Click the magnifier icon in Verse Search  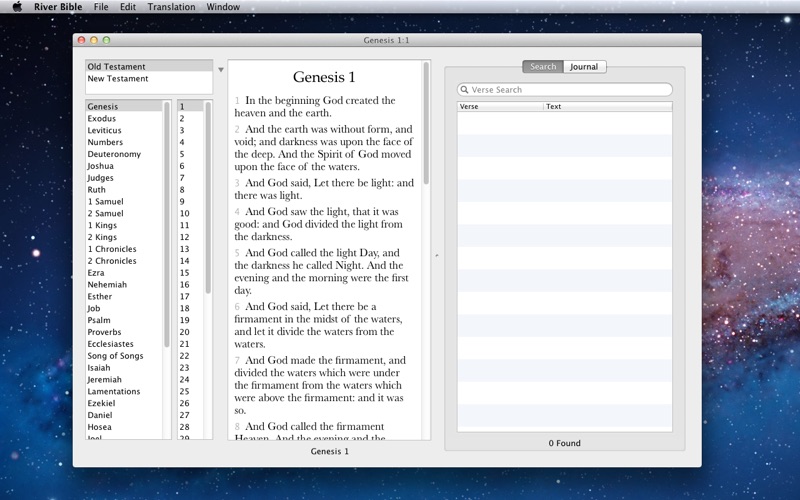[465, 90]
